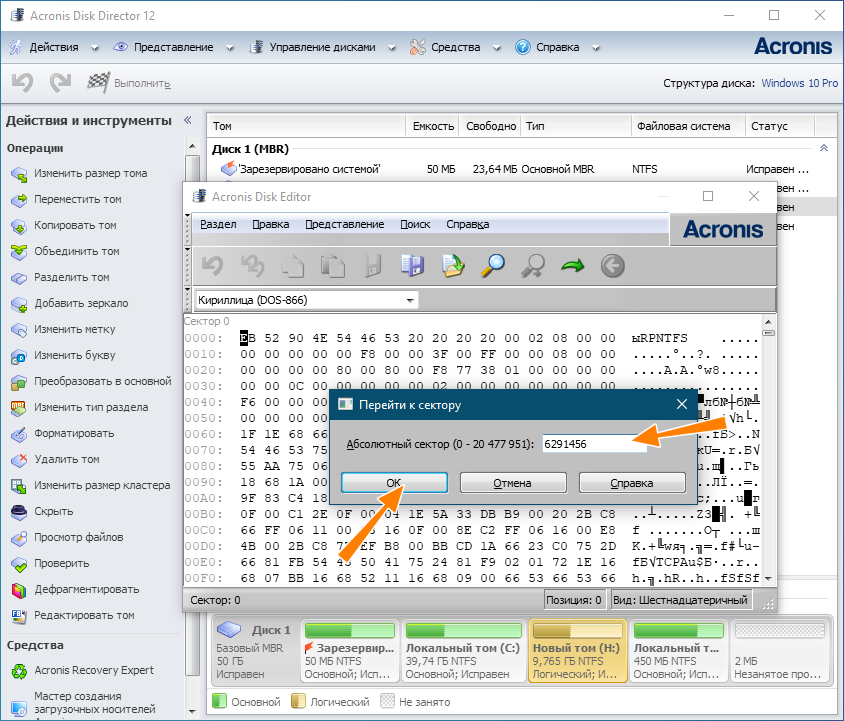Viewport: 844px width, 721px height.
Task: Collapse the Действия и инструменты panel
Action: click(x=187, y=120)
